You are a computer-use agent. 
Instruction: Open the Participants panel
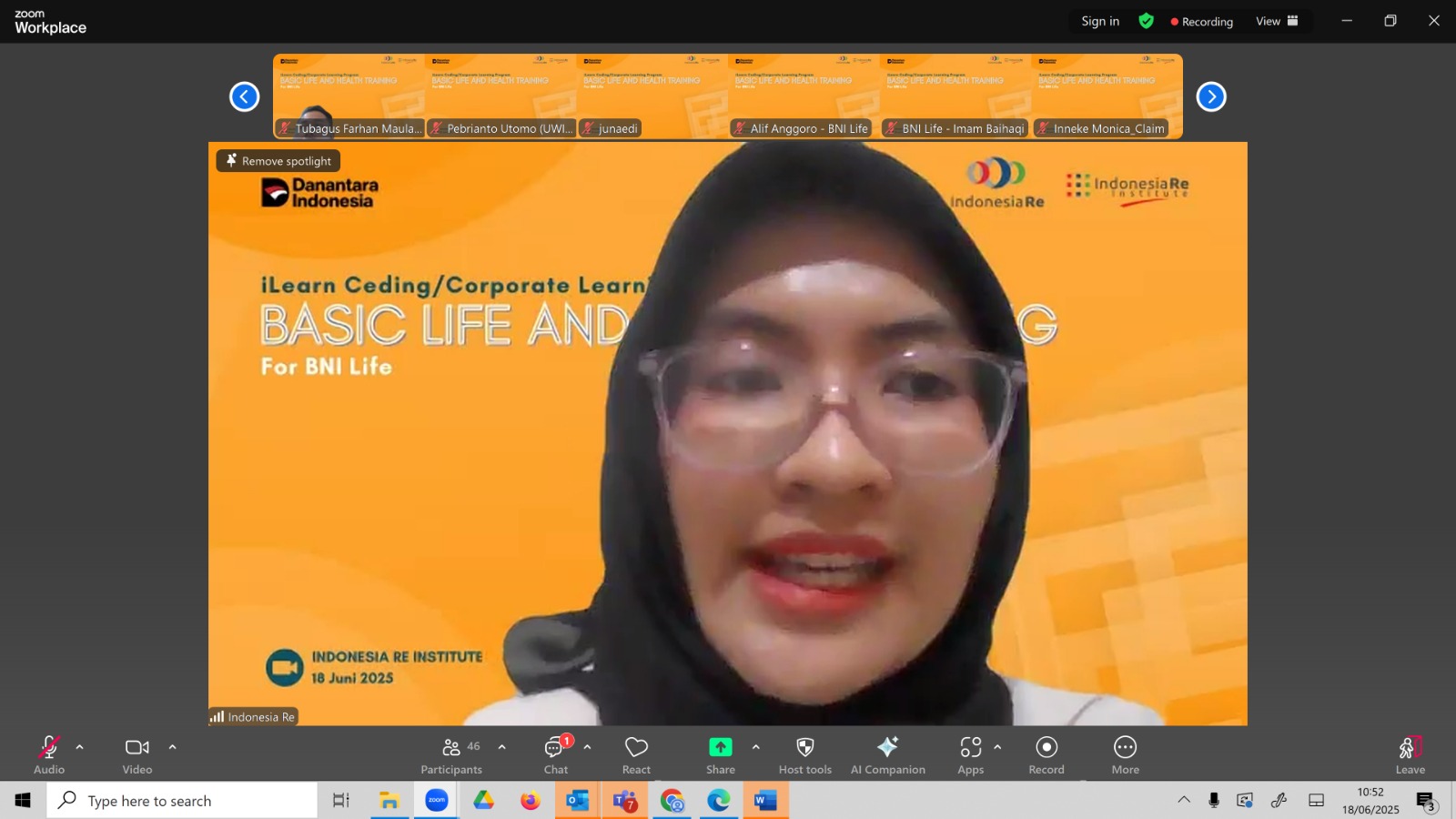(451, 755)
